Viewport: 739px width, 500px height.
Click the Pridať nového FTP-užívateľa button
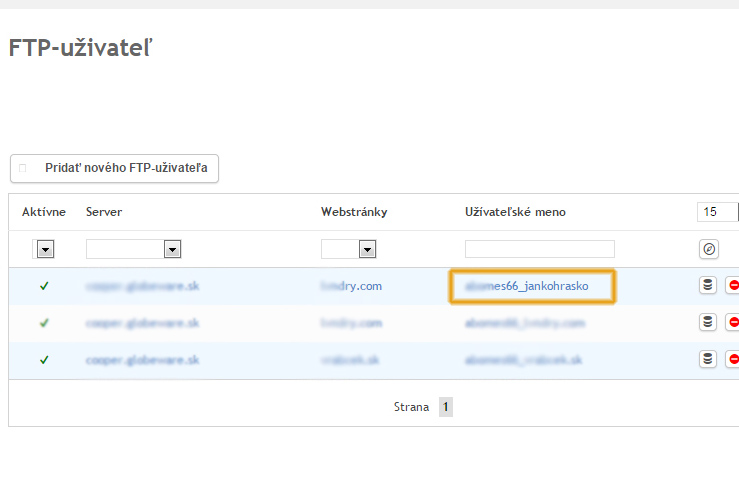[x=115, y=168]
